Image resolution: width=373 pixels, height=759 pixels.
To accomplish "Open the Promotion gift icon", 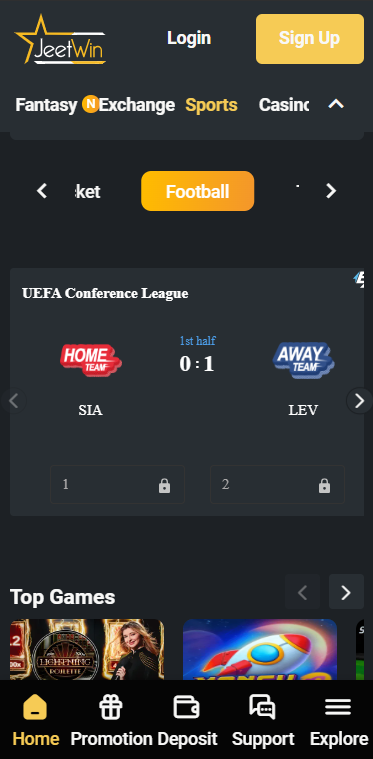I will point(111,707).
